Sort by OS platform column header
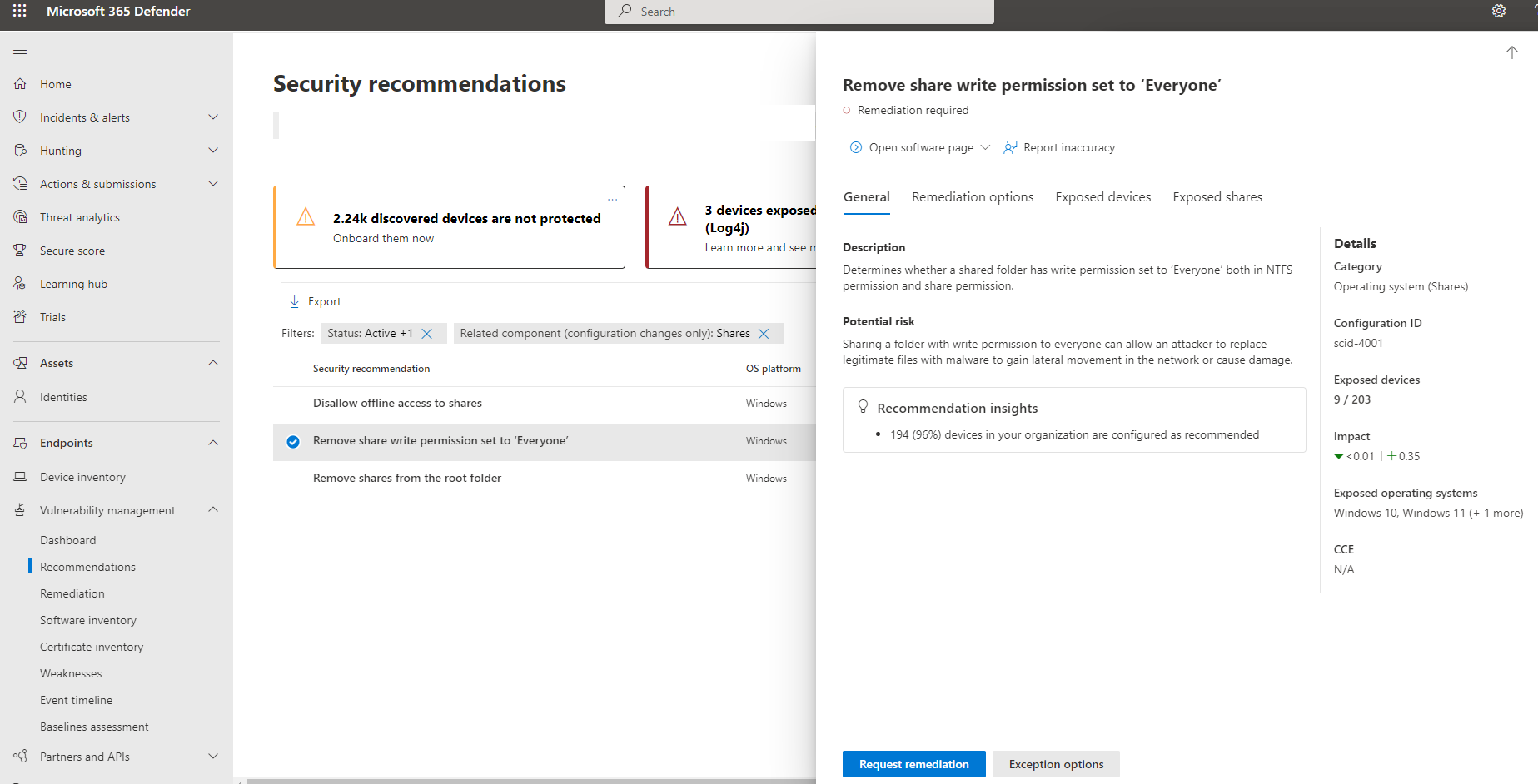Image resolution: width=1538 pixels, height=784 pixels. [774, 369]
